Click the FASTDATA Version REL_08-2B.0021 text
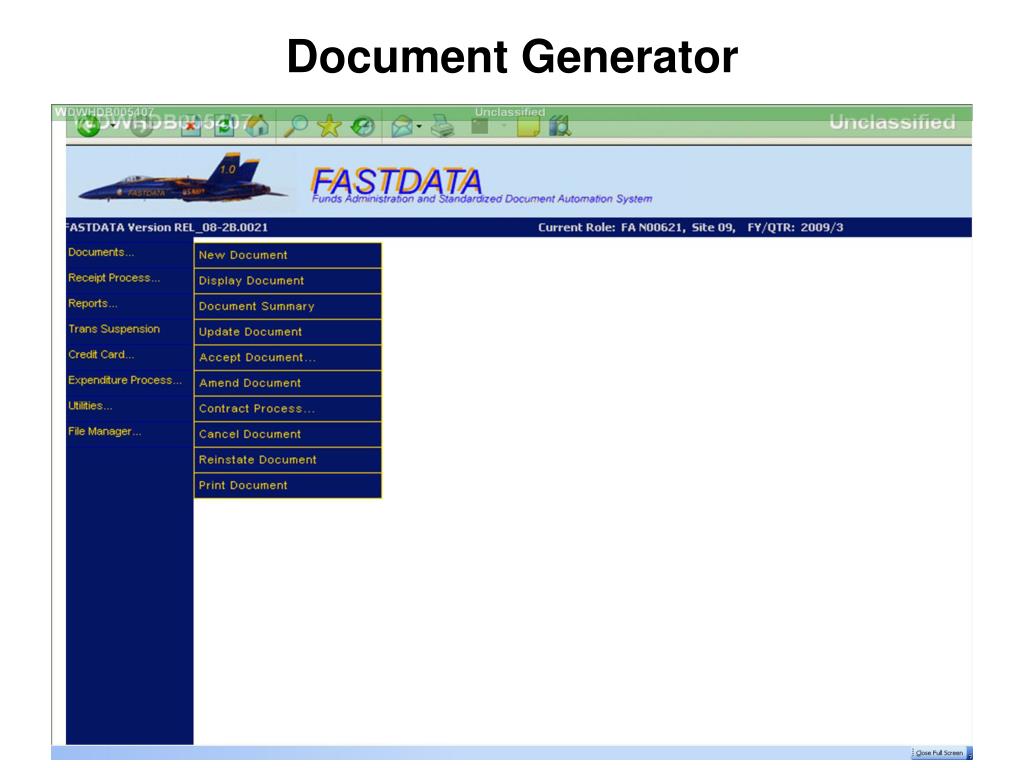 [x=167, y=227]
